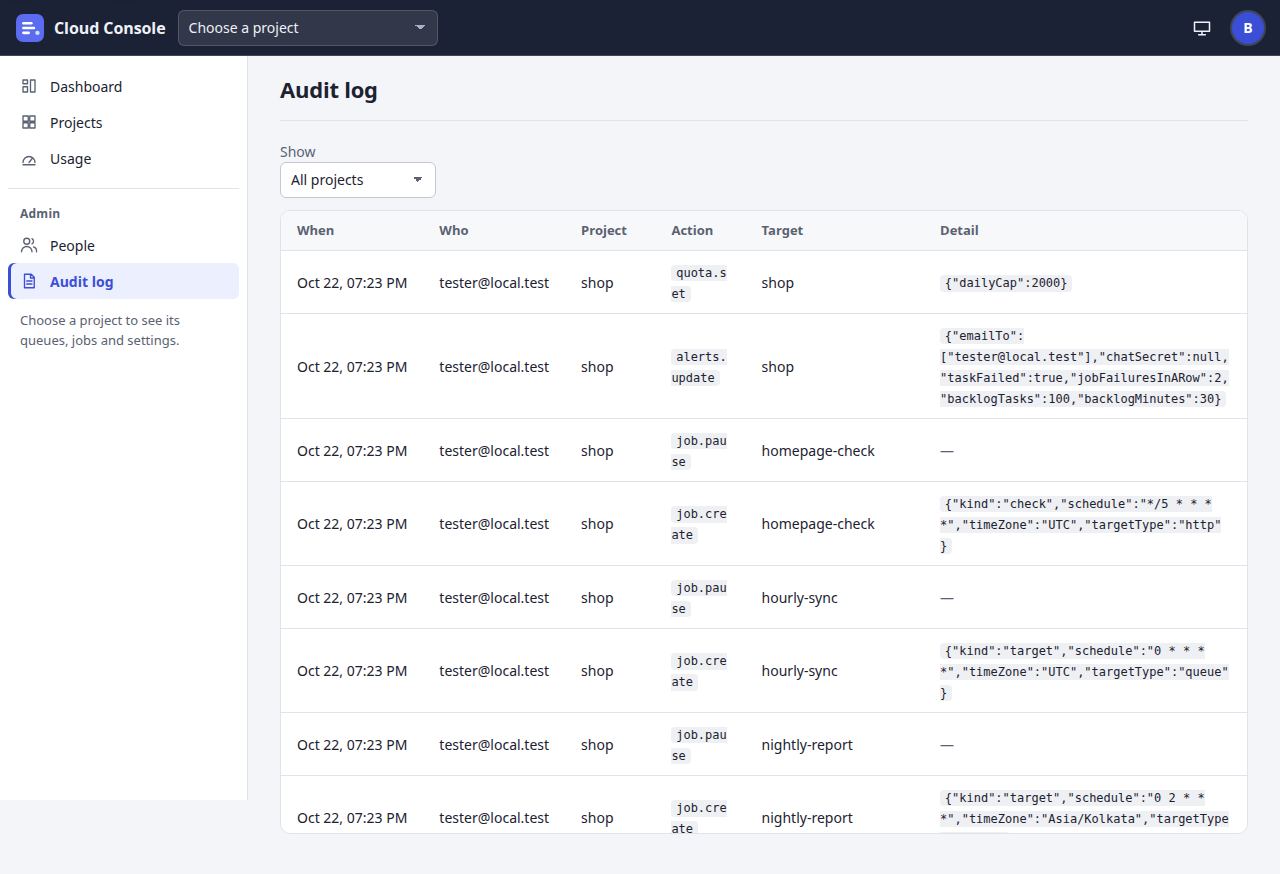
Task: Expand the All projects filter dropdown
Action: click(x=358, y=180)
